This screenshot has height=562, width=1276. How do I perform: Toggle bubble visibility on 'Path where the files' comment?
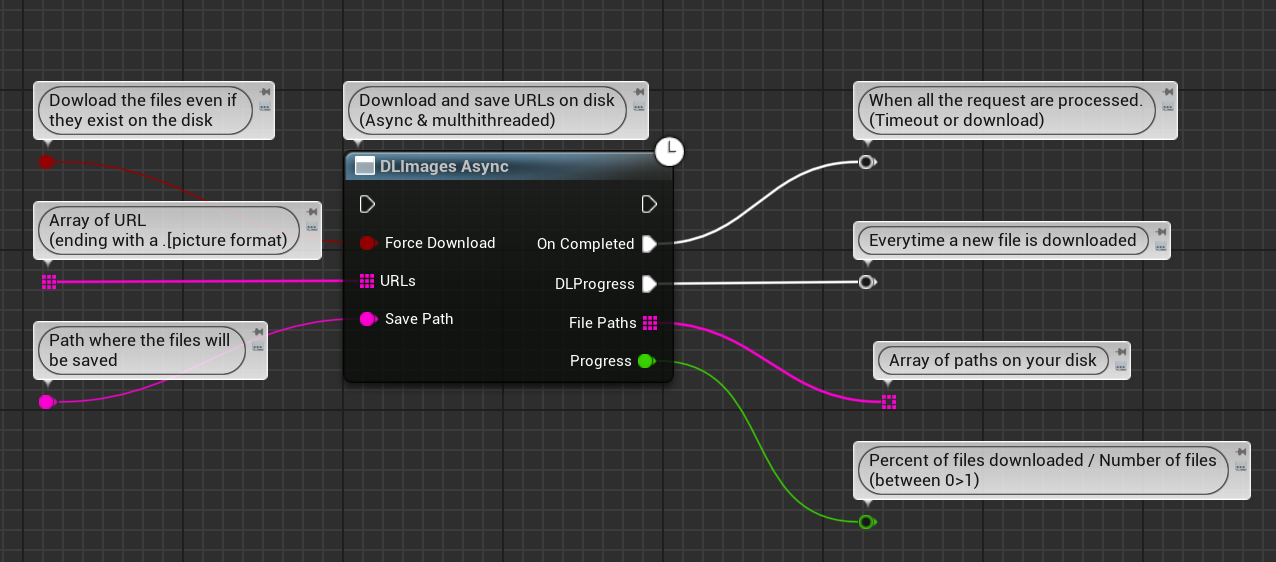click(x=257, y=347)
